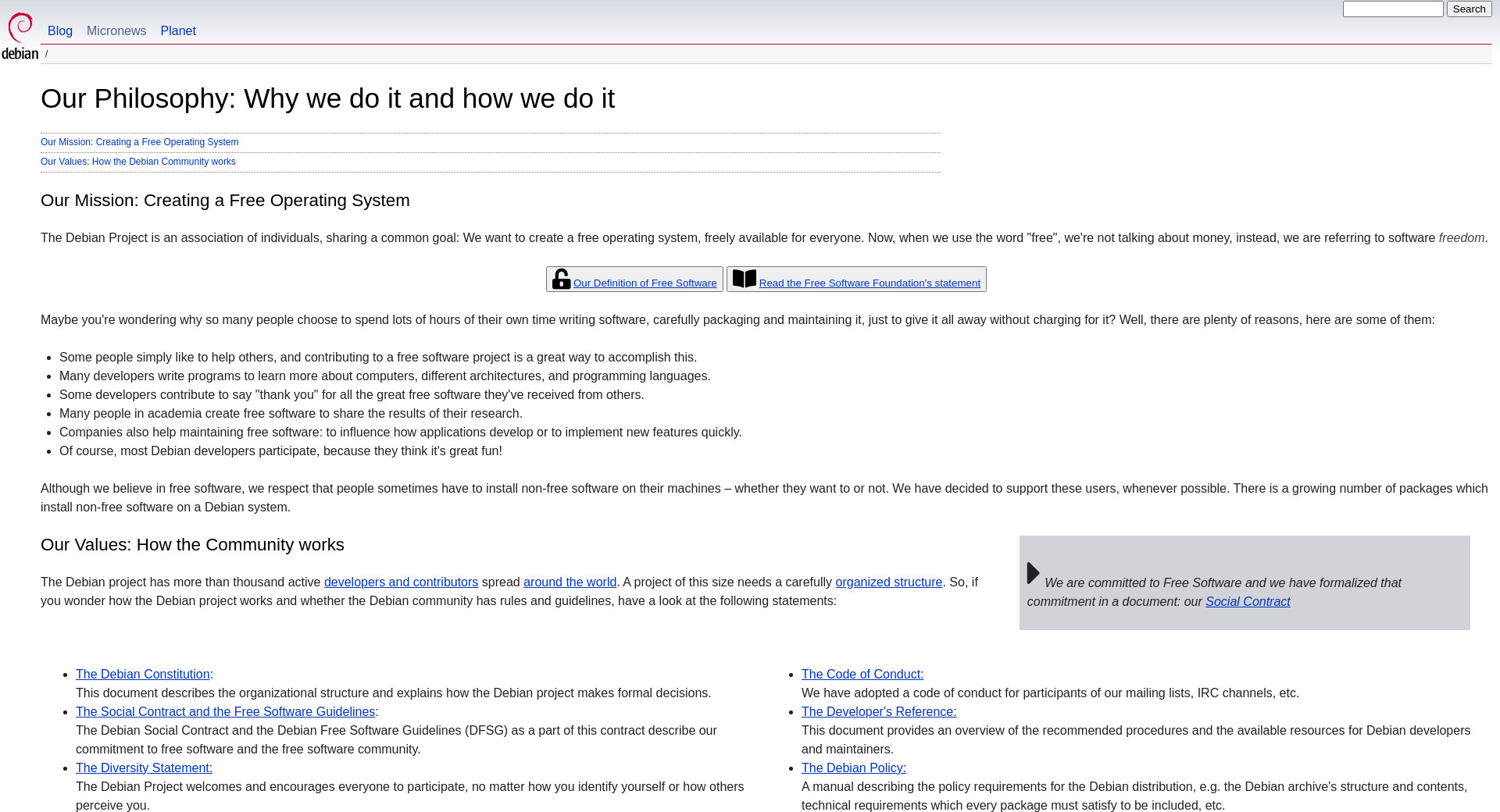The width and height of the screenshot is (1500, 812).
Task: Follow the developers and contributors link
Action: pos(401,582)
